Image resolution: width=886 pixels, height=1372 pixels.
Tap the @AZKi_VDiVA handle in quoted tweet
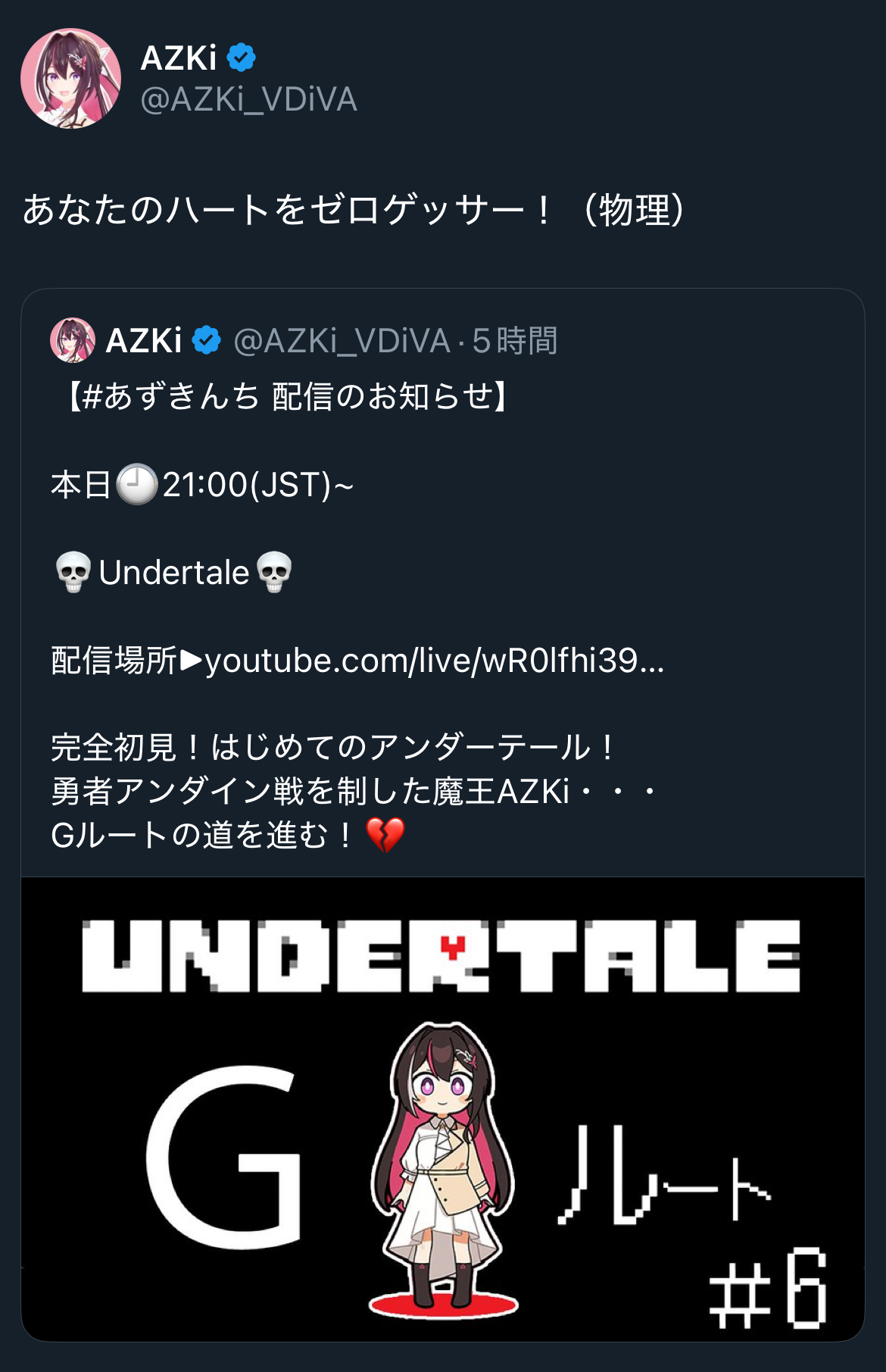342,341
